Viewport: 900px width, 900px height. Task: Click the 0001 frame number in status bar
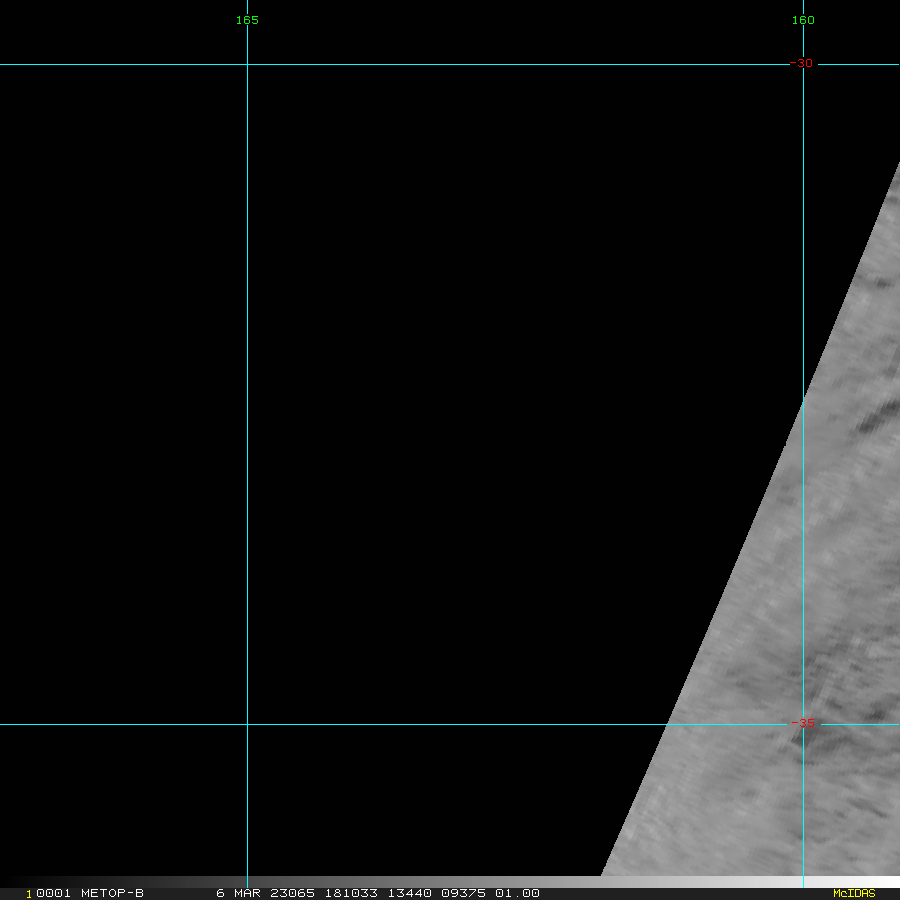53,893
